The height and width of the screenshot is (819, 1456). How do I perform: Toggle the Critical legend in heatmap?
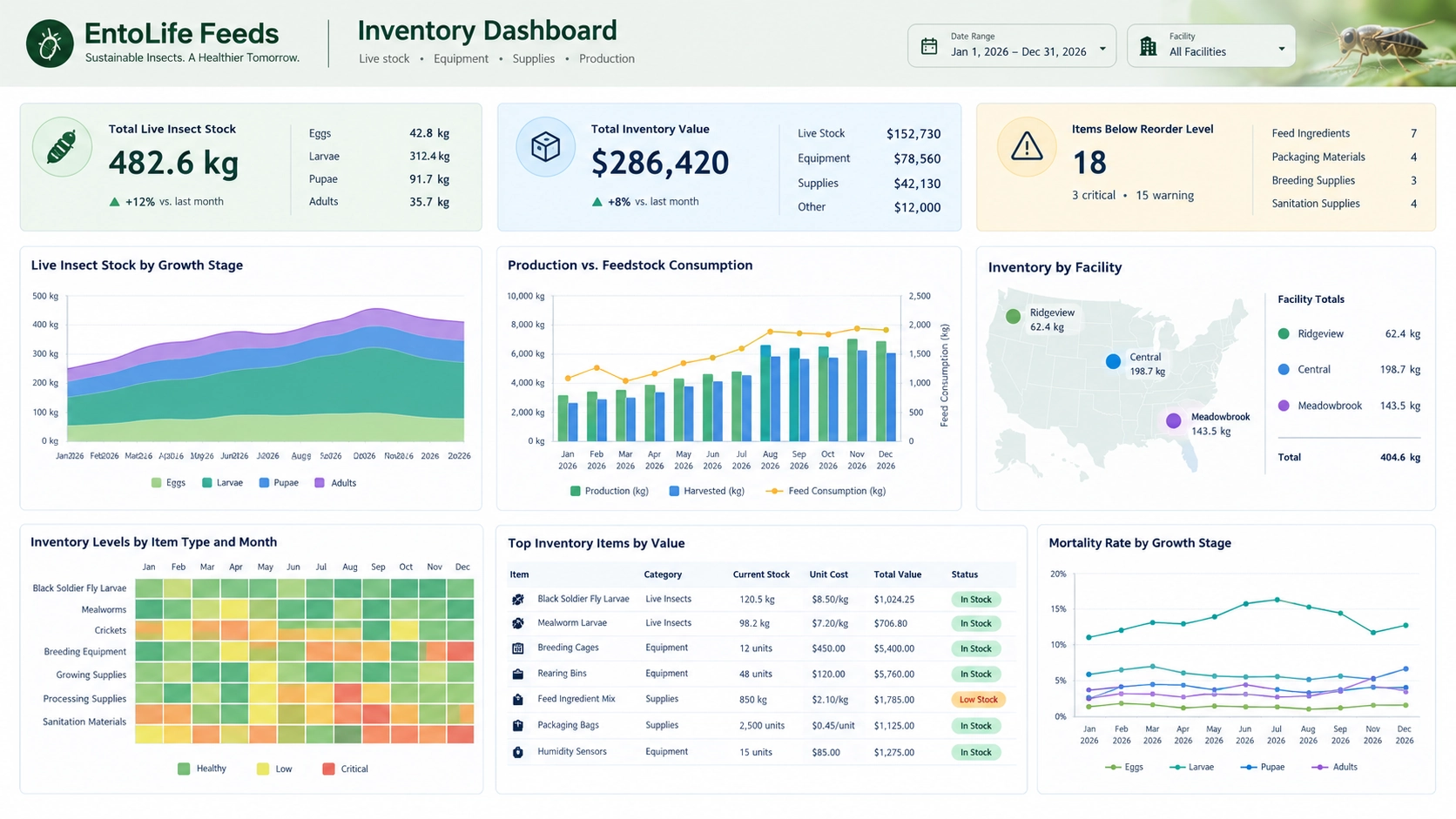(345, 769)
